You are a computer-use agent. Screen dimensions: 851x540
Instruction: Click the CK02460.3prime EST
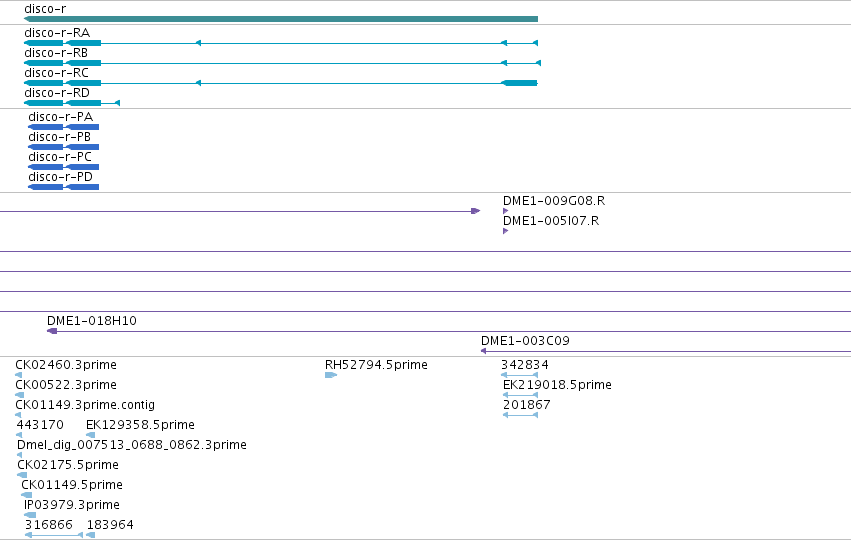[x=66, y=365]
